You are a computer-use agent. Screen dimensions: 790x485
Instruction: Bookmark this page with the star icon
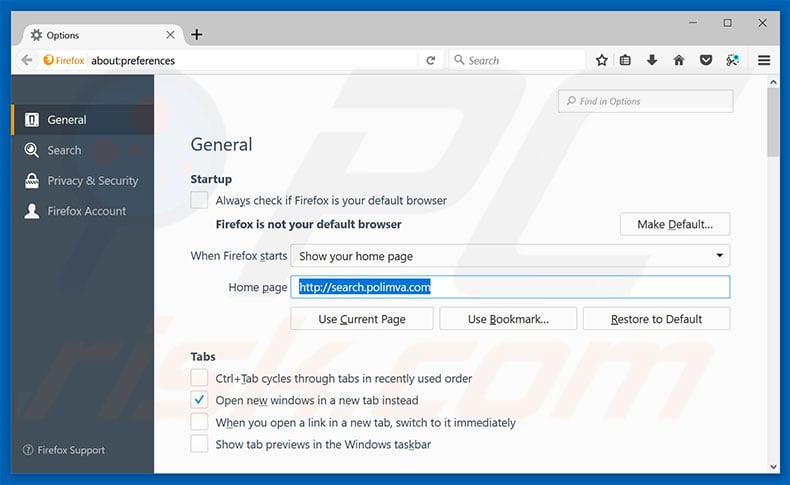[x=602, y=60]
